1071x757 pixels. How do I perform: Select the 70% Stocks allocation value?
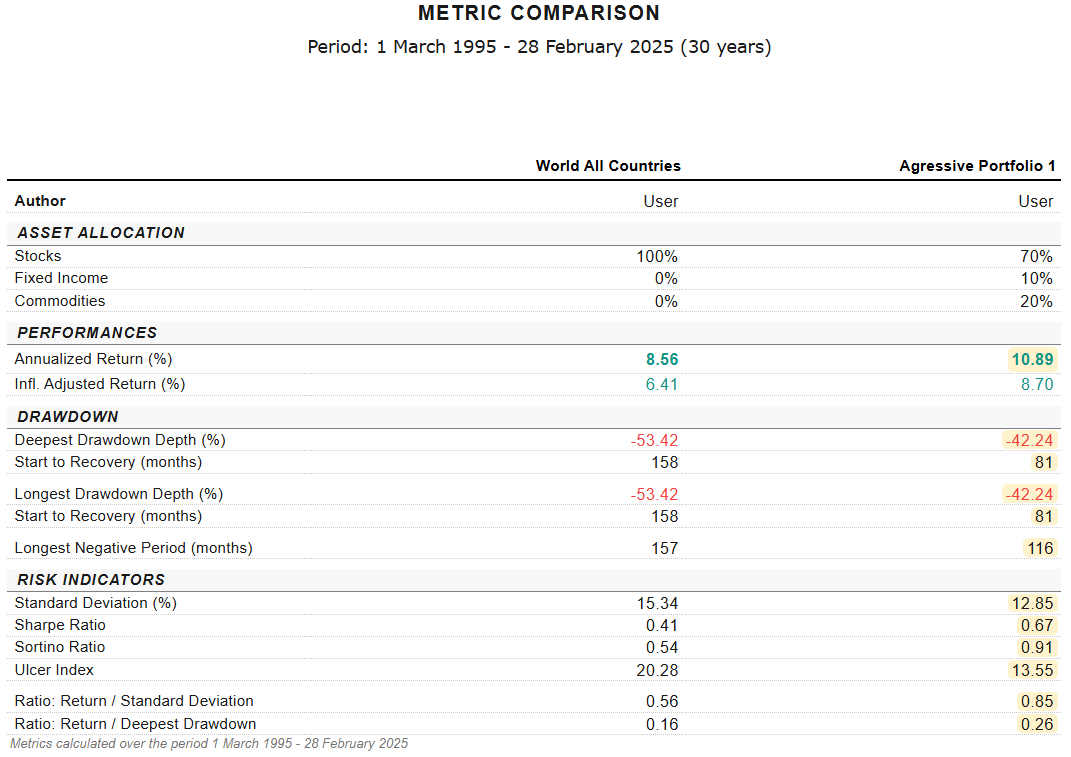[x=1036, y=257]
